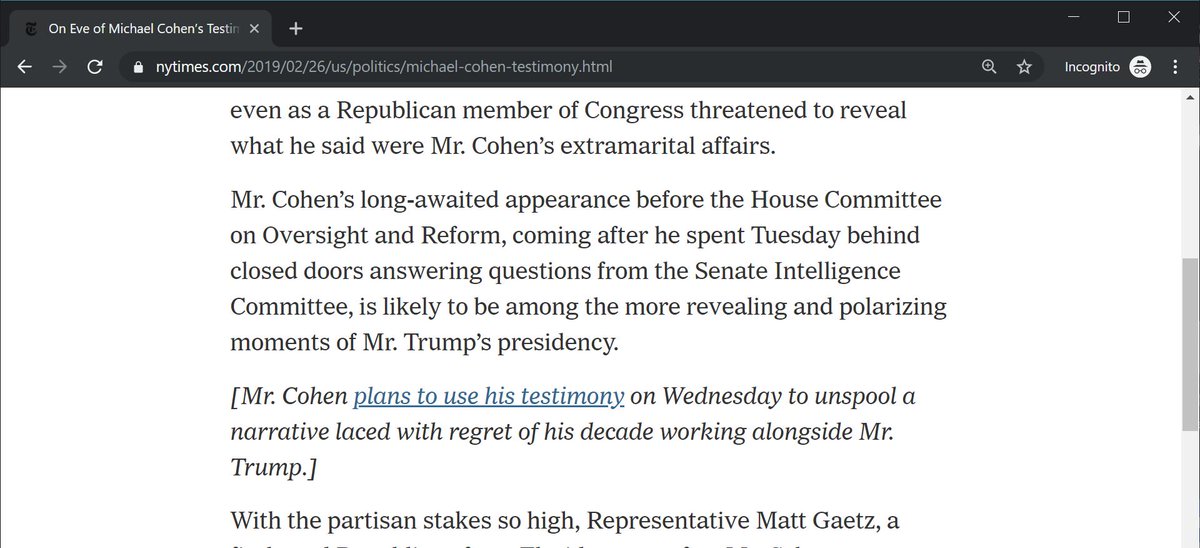Click paragraph starting "Mr. Cohen's long-awaited appearance"
Viewport: 1200px width, 548px height.
coord(588,271)
